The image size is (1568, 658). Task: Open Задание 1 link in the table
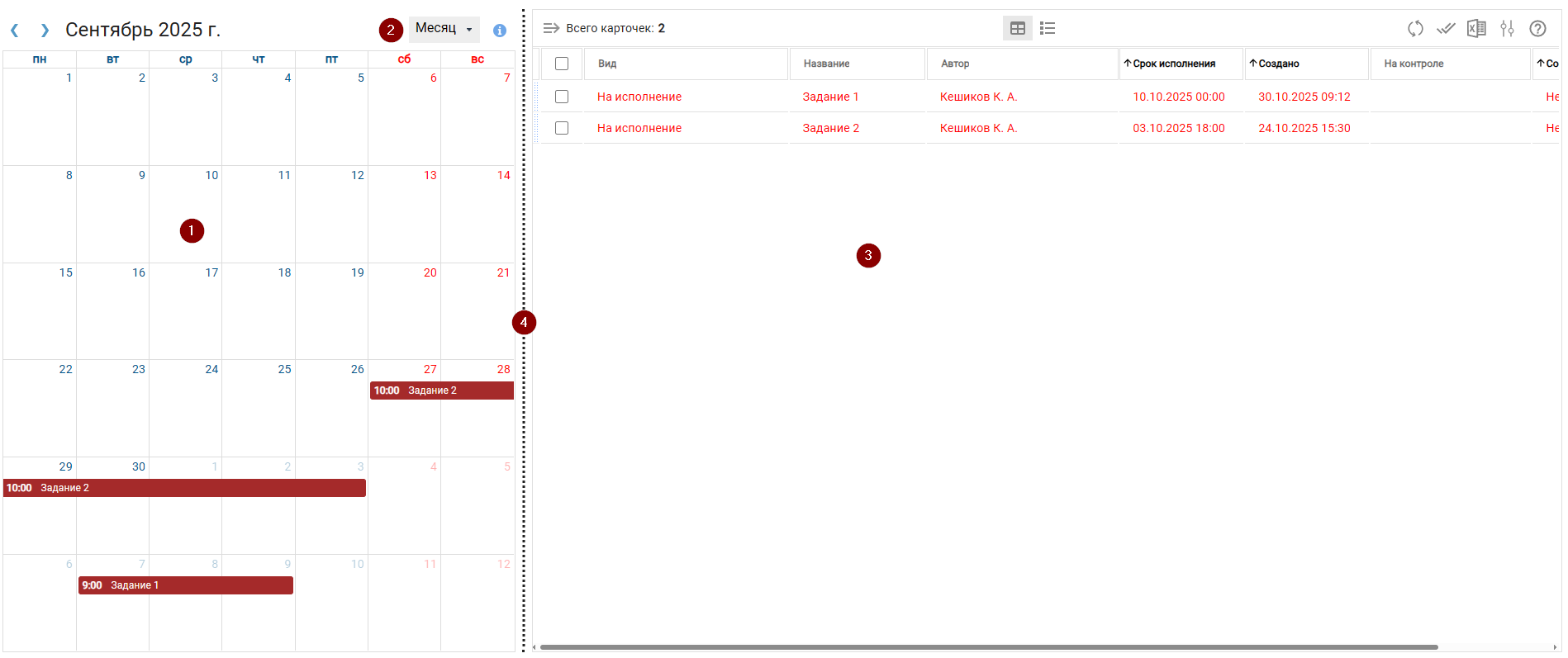point(830,97)
